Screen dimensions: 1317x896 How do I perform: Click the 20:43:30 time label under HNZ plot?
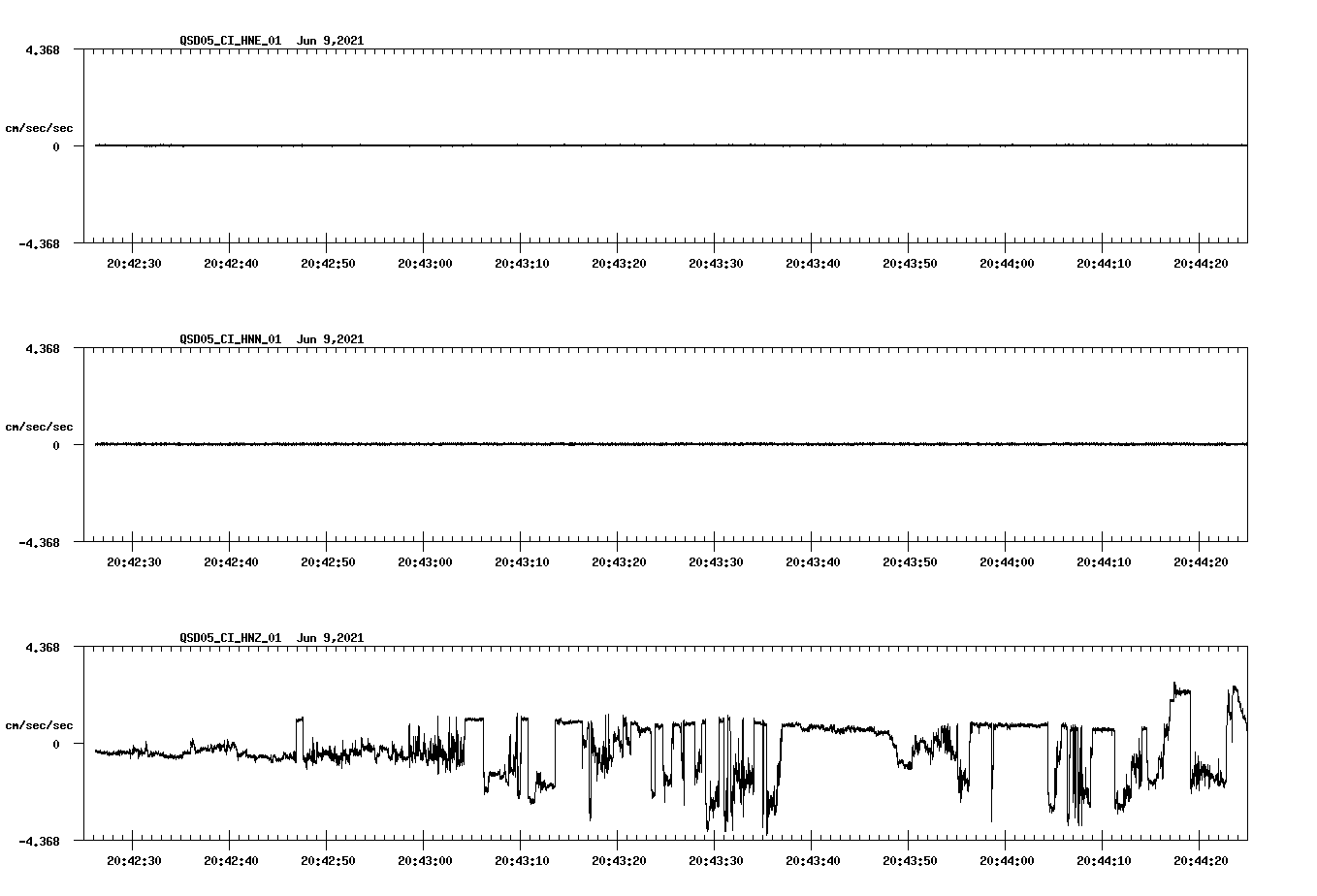click(x=716, y=861)
